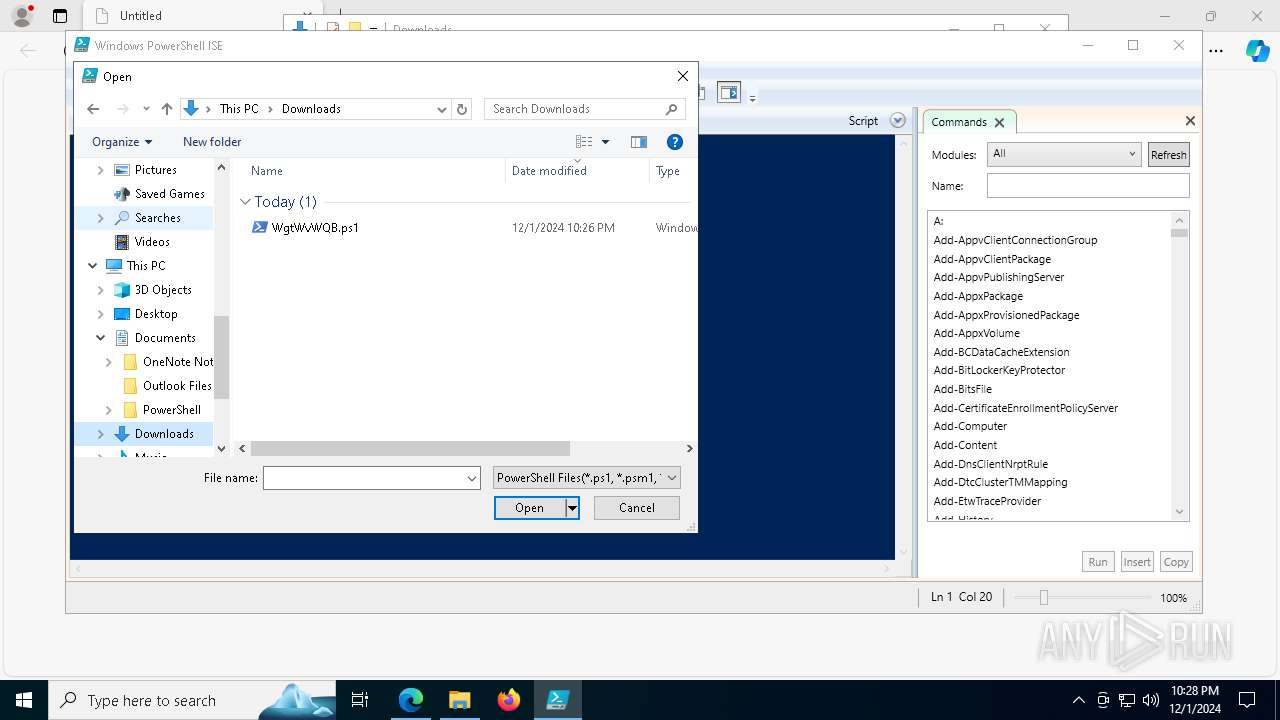
Task: Cancel the Open dialog
Action: tap(637, 508)
